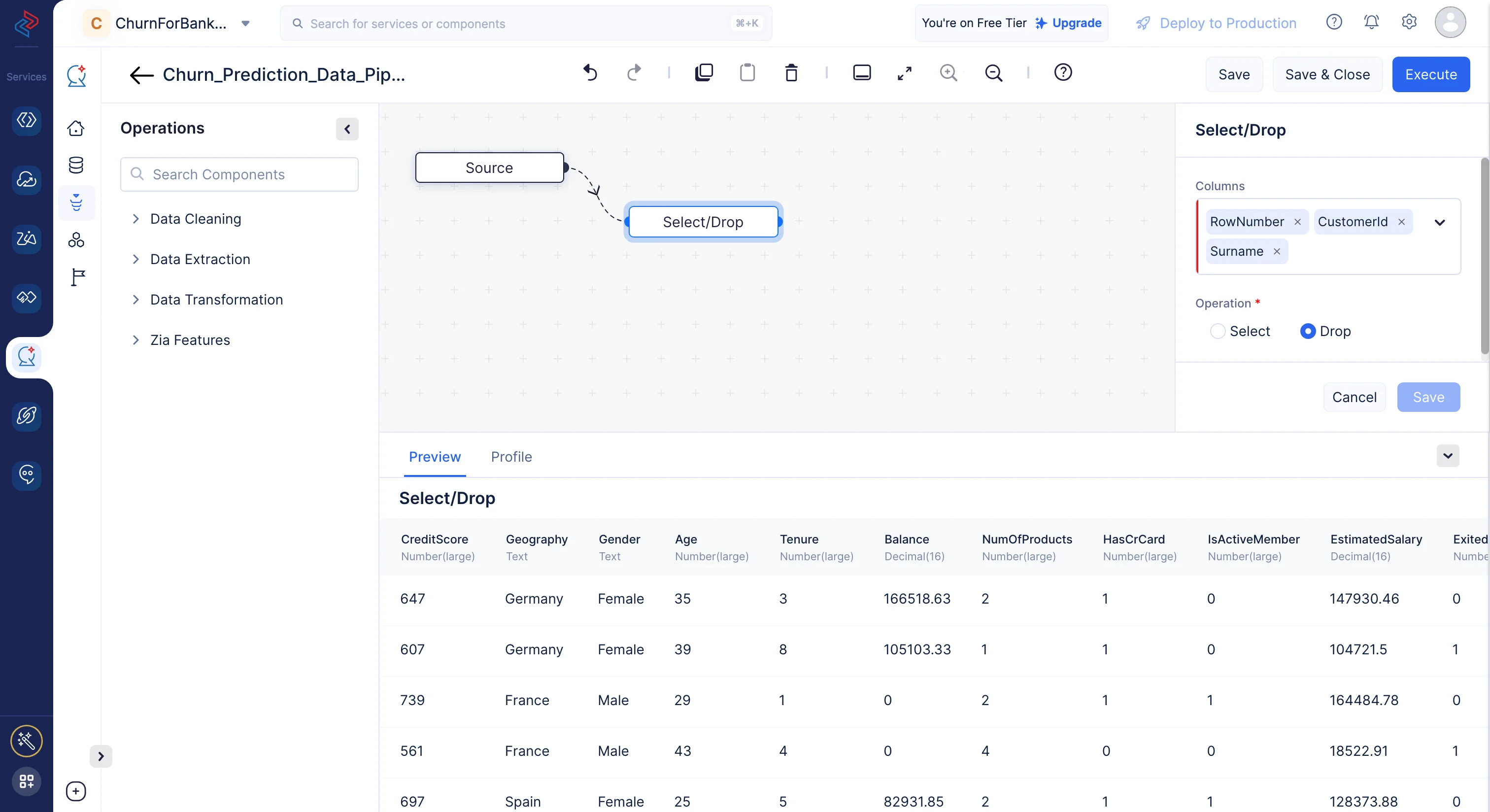Click the zoom out magnifier icon
Image resolution: width=1490 pixels, height=812 pixels.
(993, 73)
